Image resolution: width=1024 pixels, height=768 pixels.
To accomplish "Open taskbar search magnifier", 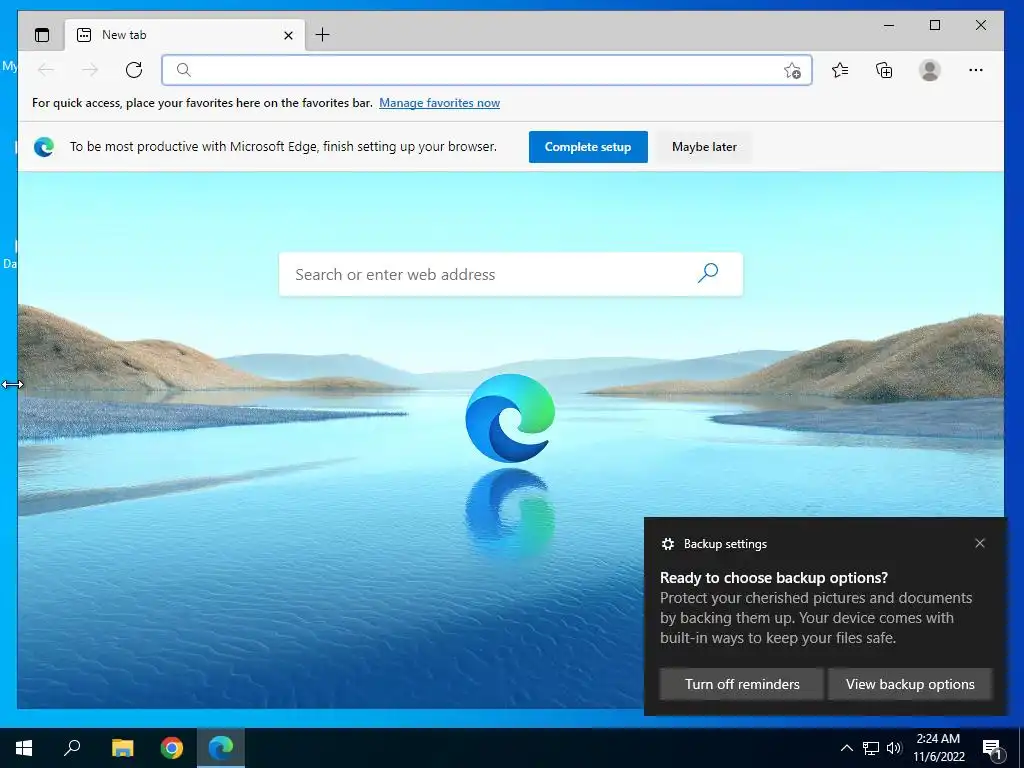I will (x=72, y=748).
